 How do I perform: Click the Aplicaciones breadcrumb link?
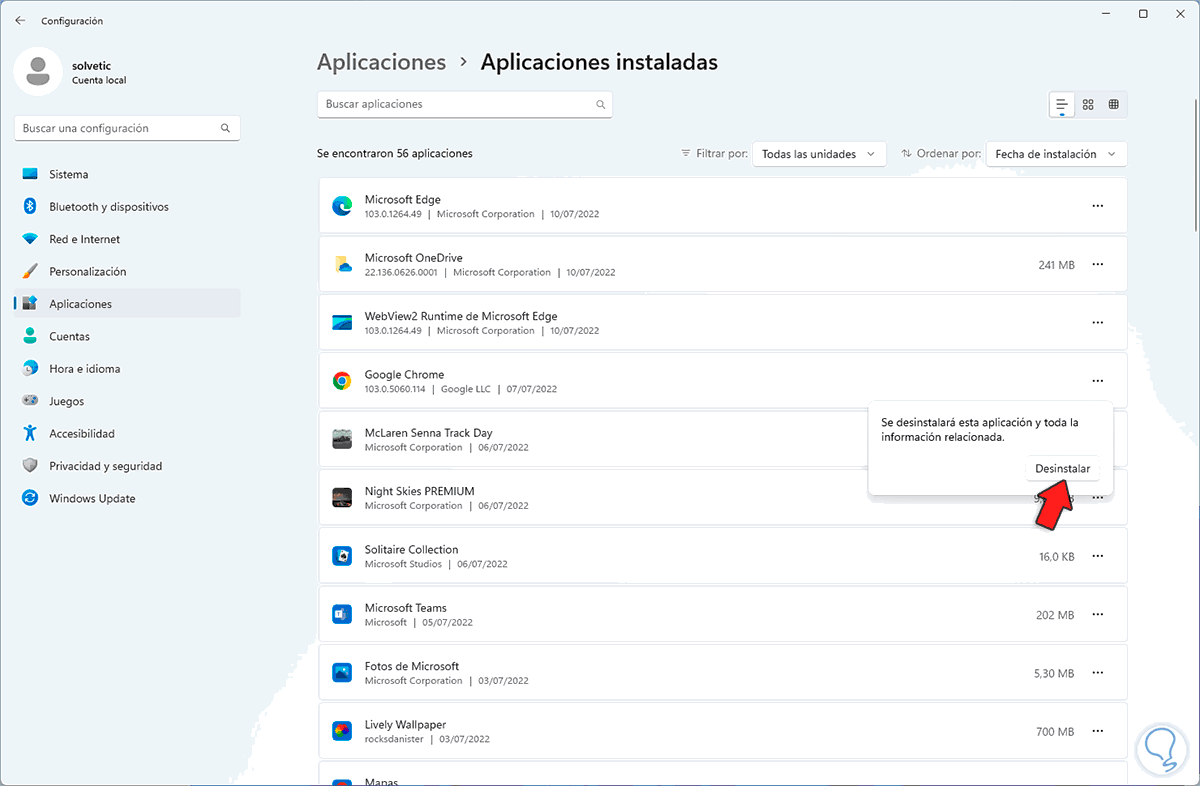[381, 62]
